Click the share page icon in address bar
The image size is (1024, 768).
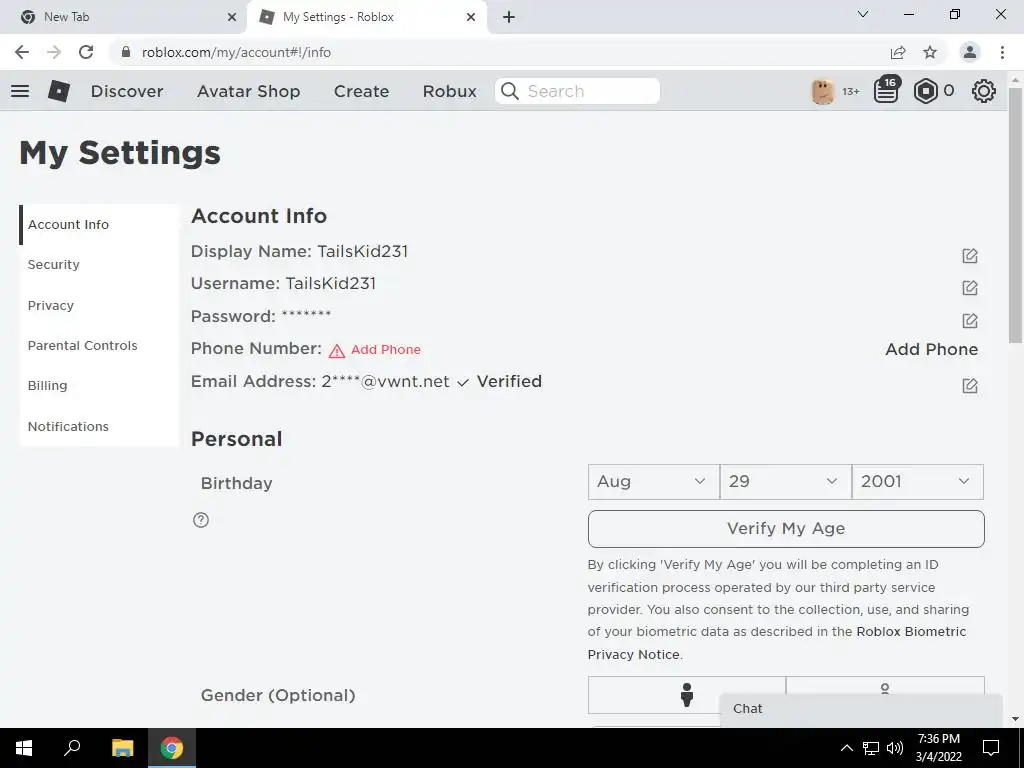(898, 52)
